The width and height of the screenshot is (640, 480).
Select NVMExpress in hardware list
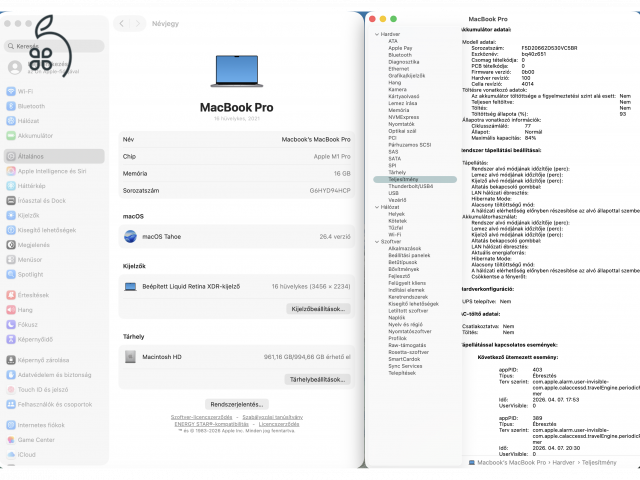[x=404, y=117]
